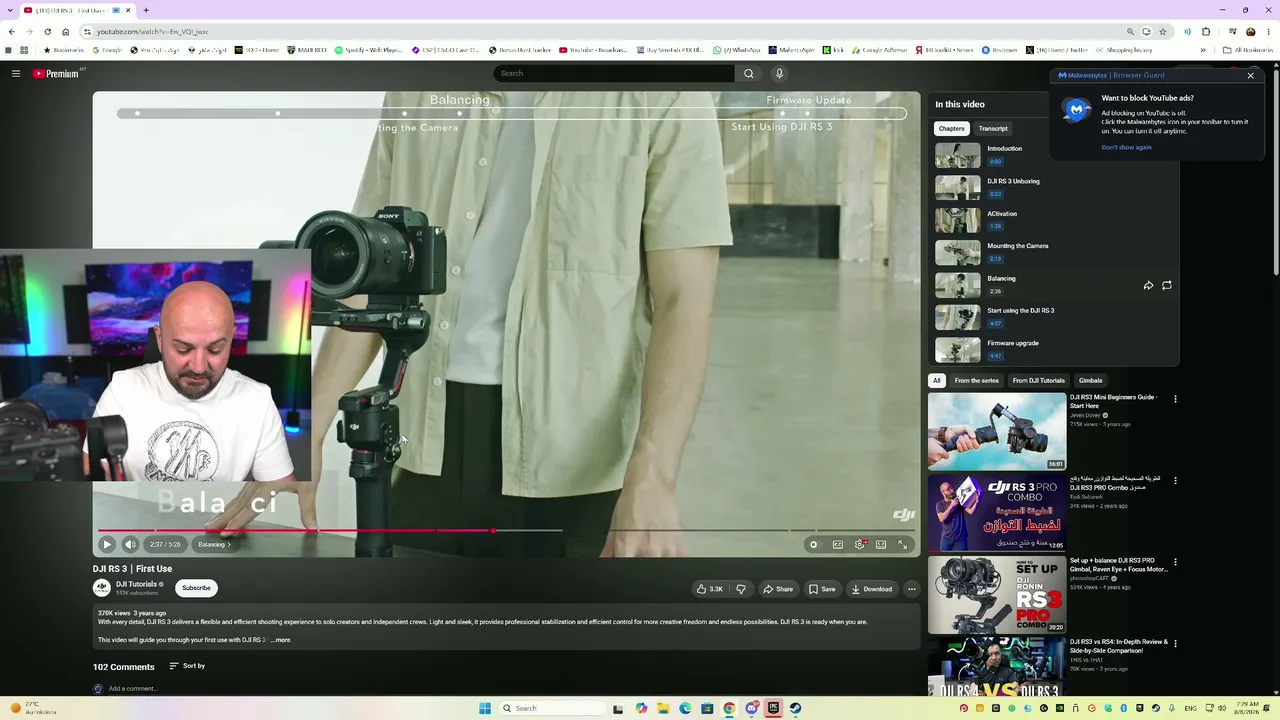The width and height of the screenshot is (1280, 720).
Task: Open video player settings gear
Action: coord(860,544)
